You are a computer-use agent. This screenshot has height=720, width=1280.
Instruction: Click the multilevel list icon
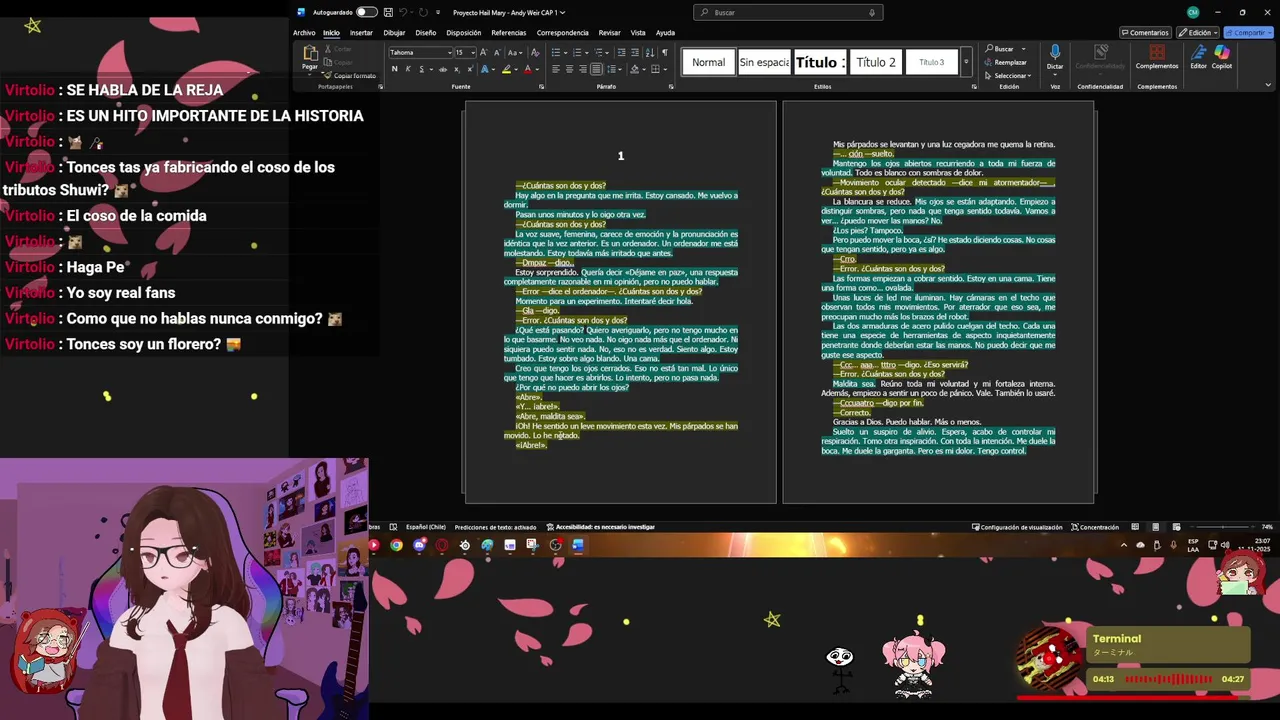click(x=598, y=52)
